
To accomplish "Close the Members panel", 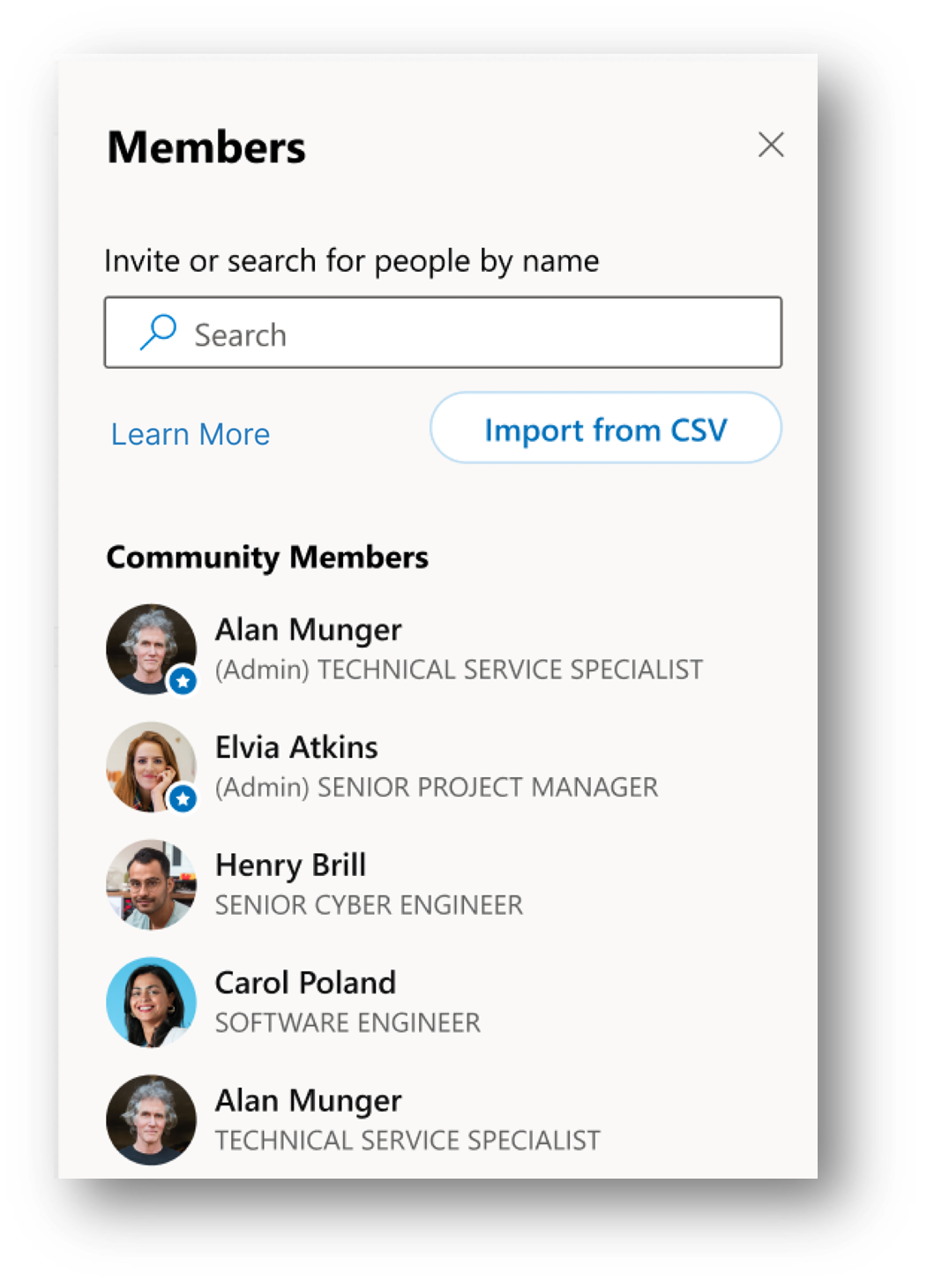I will click(772, 145).
